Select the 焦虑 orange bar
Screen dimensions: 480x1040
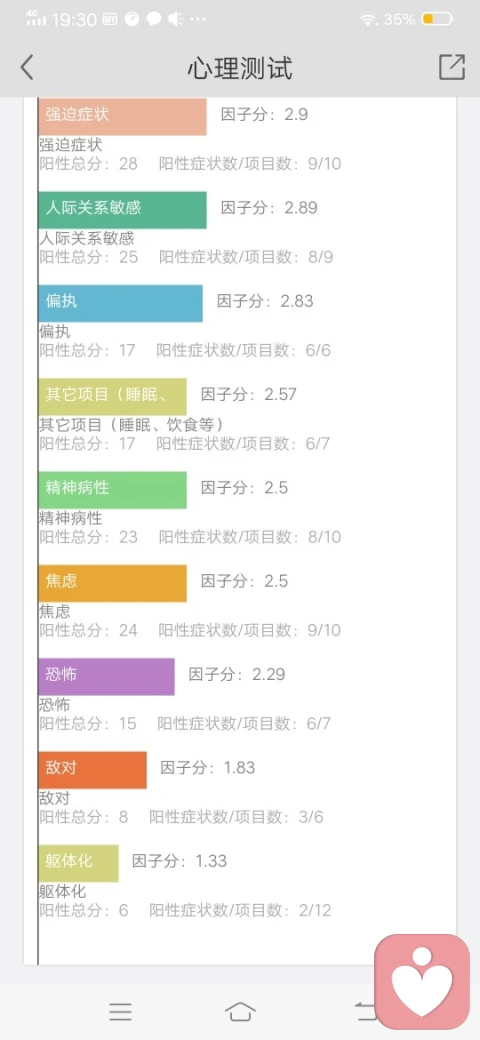[113, 584]
